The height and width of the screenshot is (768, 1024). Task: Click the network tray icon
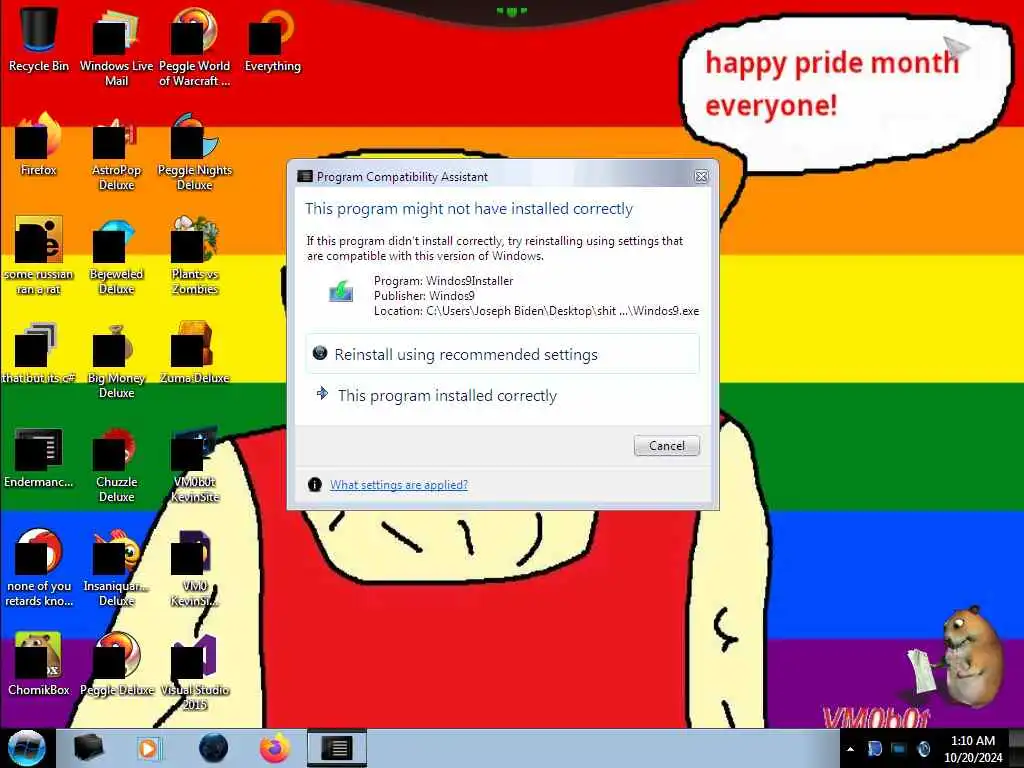(x=899, y=749)
